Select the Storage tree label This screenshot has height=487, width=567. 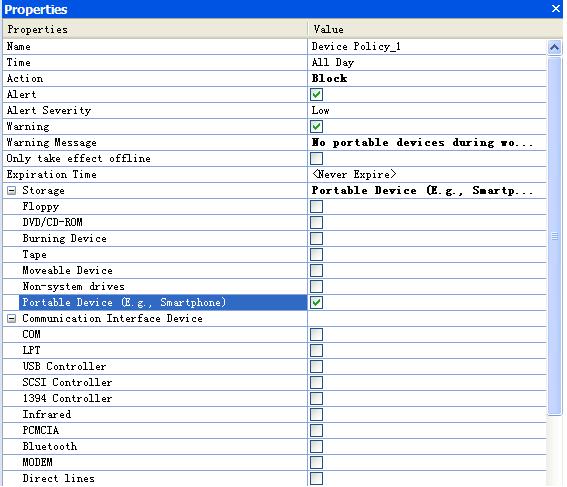pos(43,191)
